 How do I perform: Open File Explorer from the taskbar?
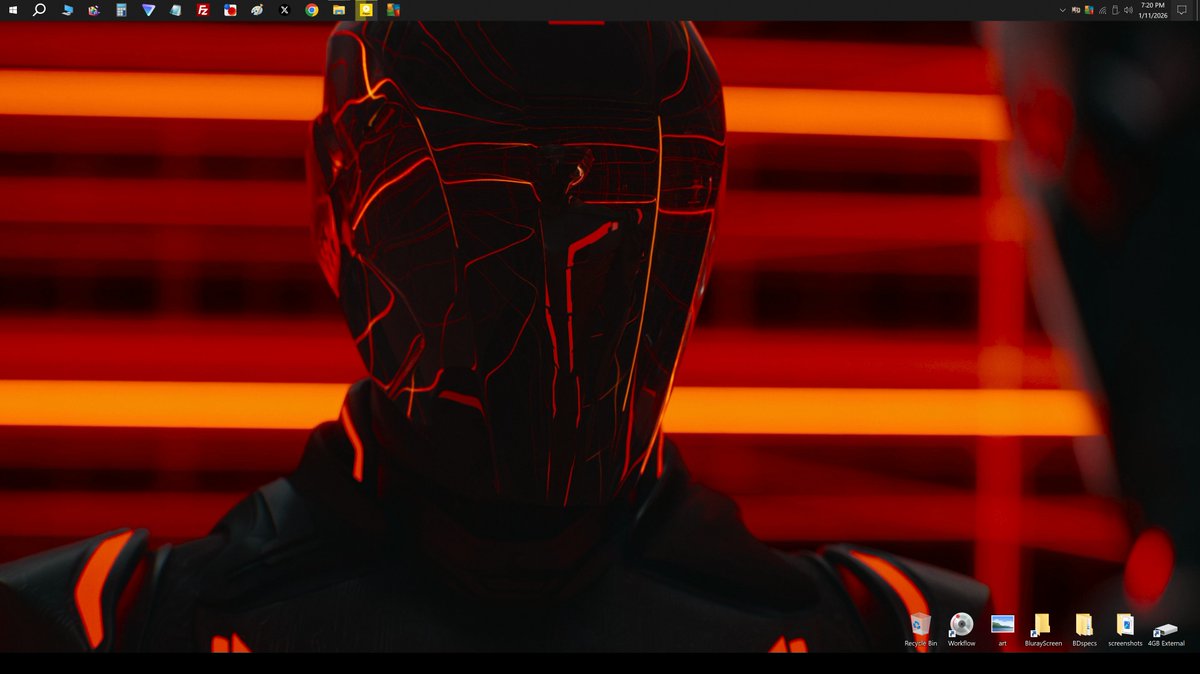[x=337, y=10]
